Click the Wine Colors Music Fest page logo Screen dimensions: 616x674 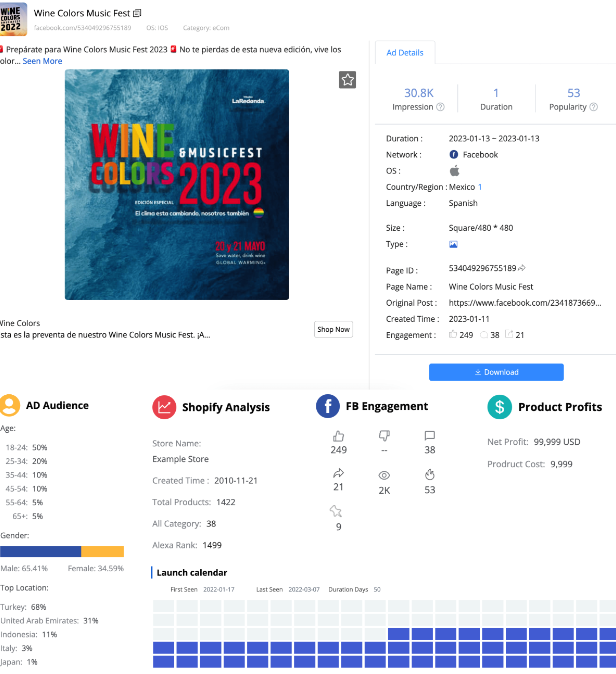(13, 19)
